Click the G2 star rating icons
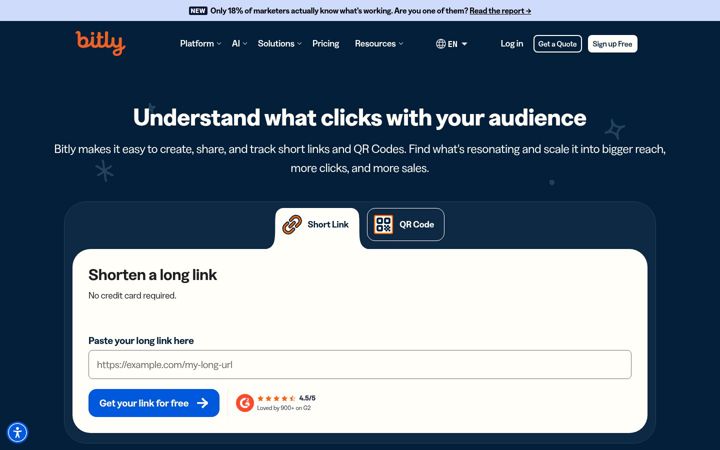The image size is (720, 450). point(276,398)
